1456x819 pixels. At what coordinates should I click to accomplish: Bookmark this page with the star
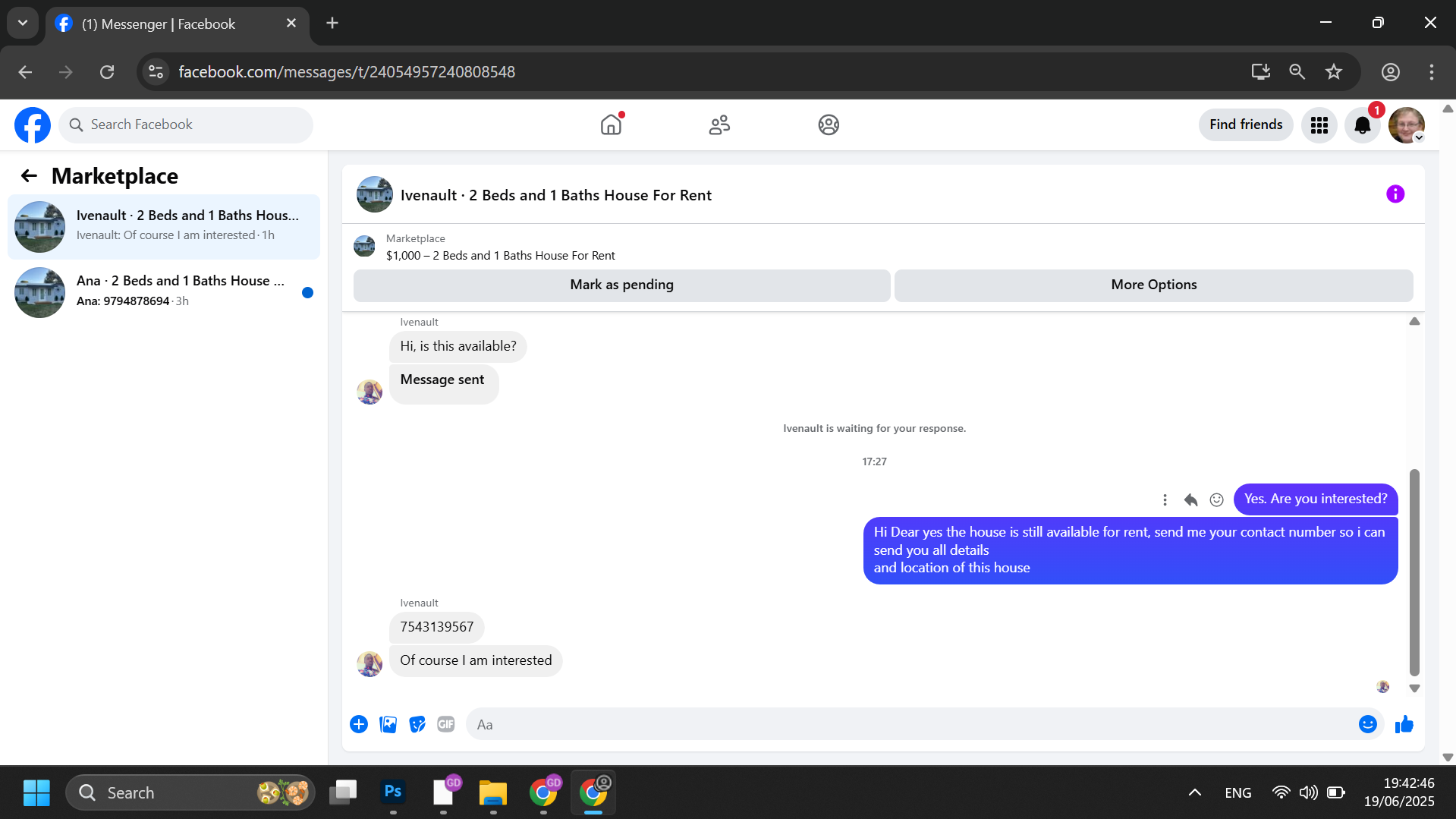[1334, 72]
